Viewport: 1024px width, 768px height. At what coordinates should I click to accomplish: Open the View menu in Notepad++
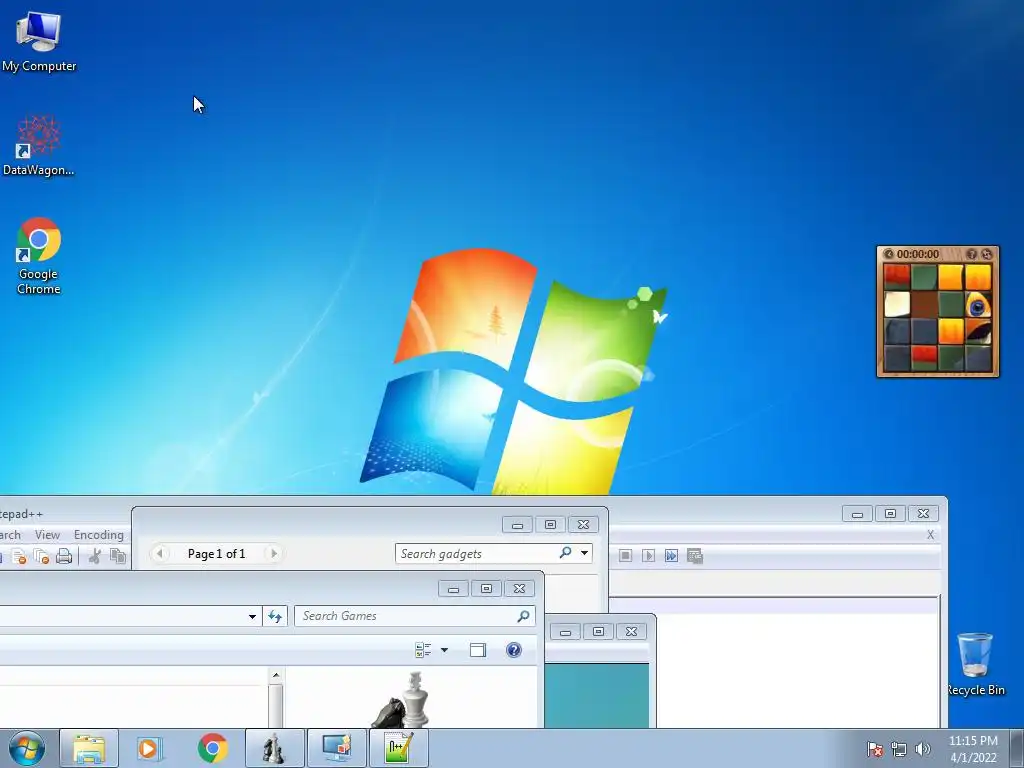coord(47,535)
